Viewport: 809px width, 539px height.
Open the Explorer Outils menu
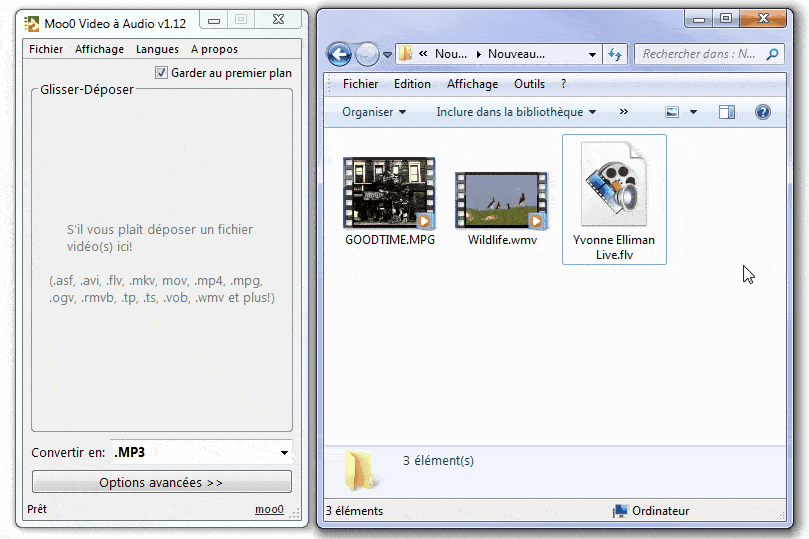pos(529,84)
